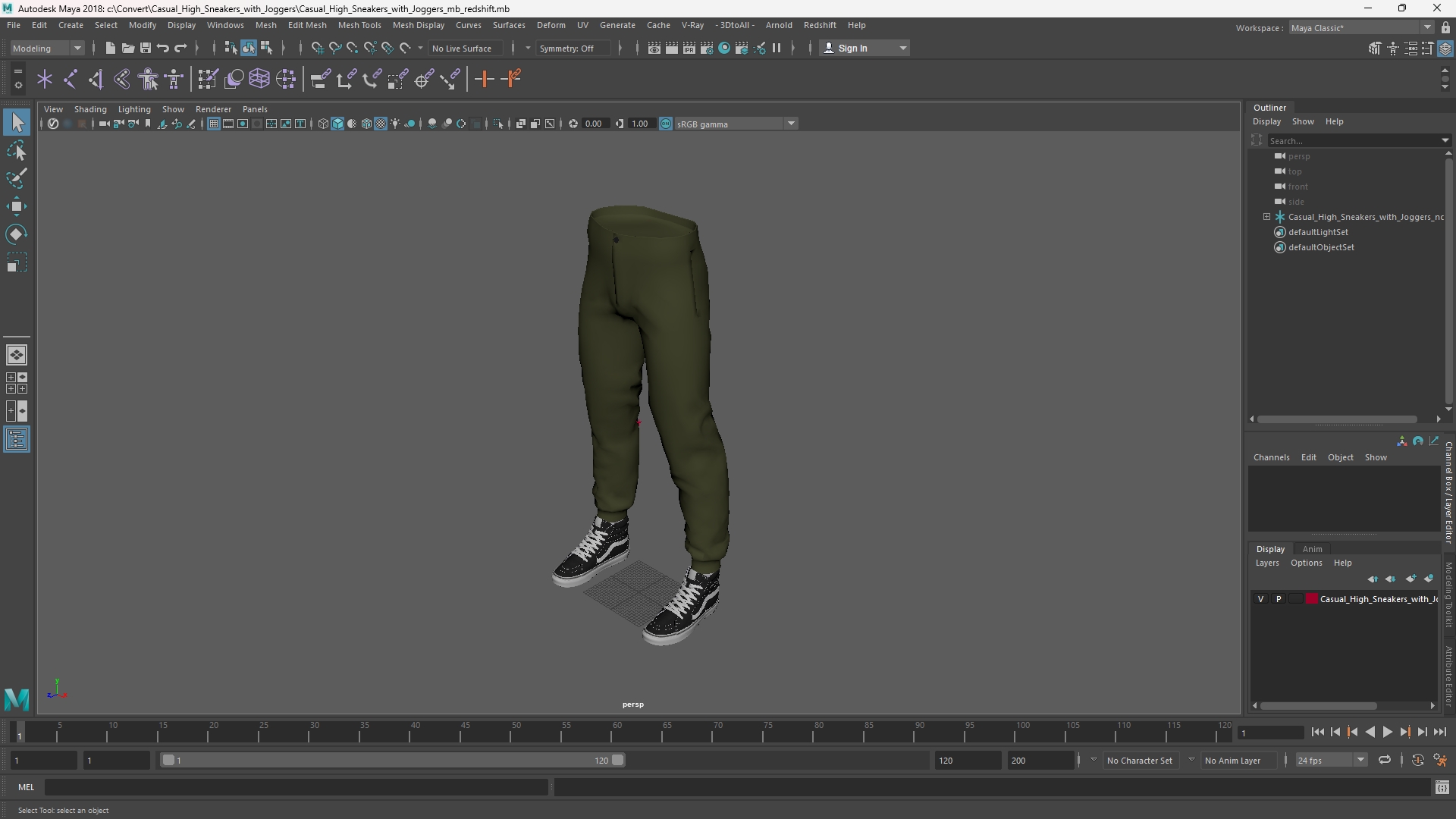Click the play forwards button
The width and height of the screenshot is (1456, 819).
1387,732
